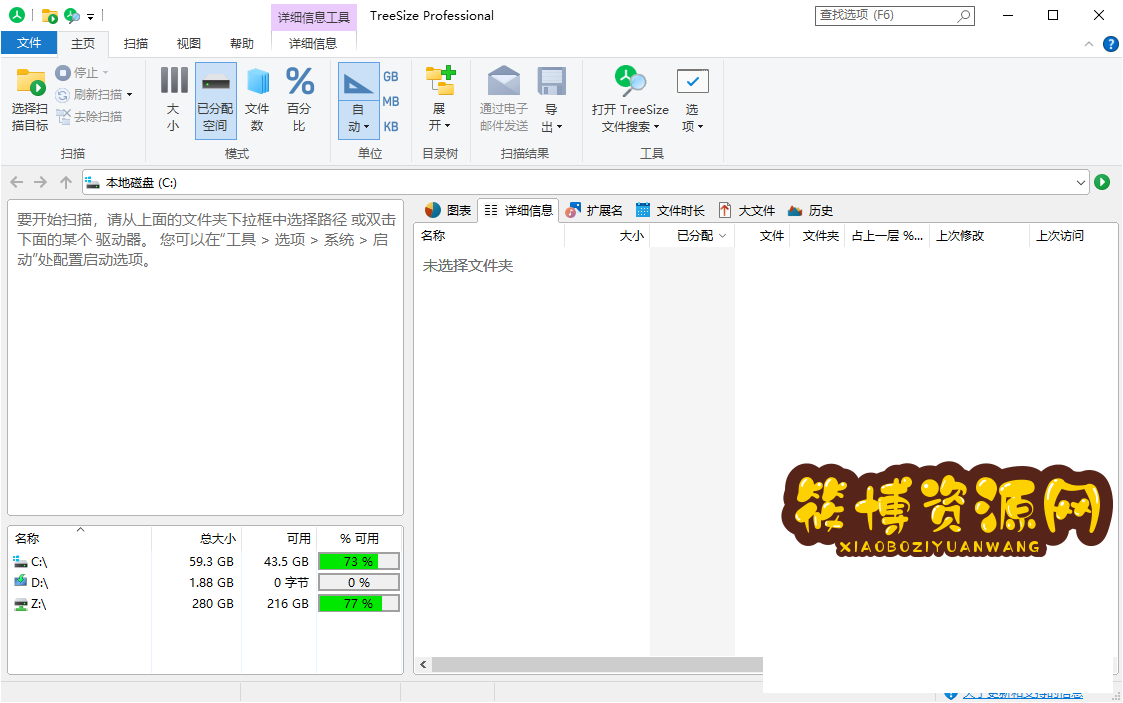Select the C:\ drive row
Viewport: 1123px width, 703px height.
click(206, 562)
